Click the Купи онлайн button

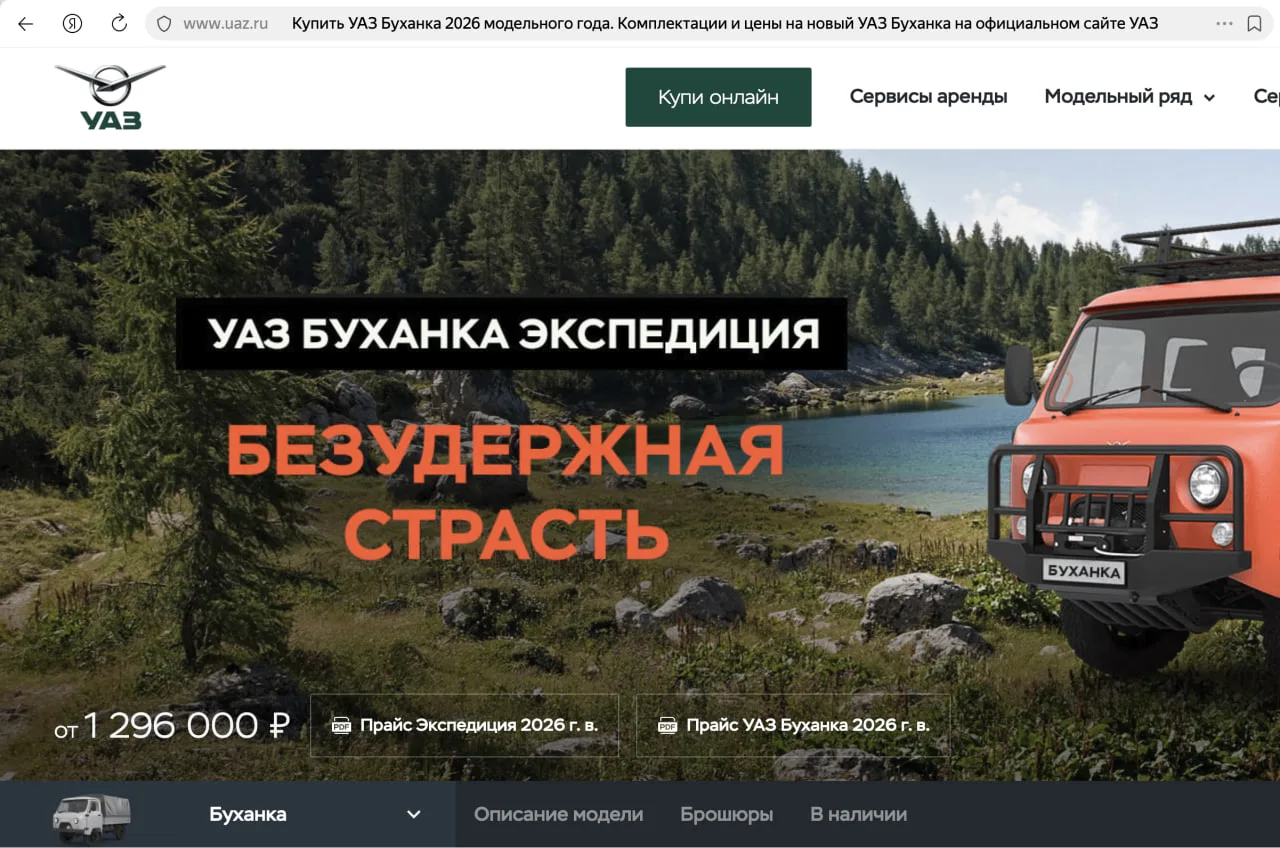click(x=718, y=97)
